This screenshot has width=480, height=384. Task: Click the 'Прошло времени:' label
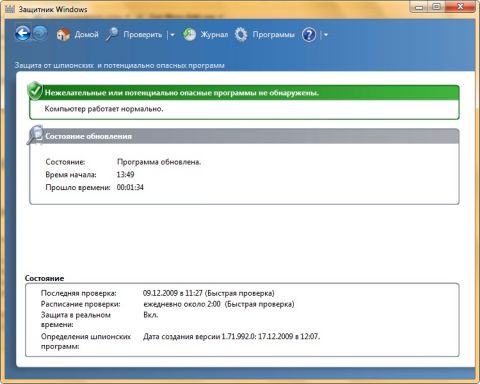(x=78, y=187)
